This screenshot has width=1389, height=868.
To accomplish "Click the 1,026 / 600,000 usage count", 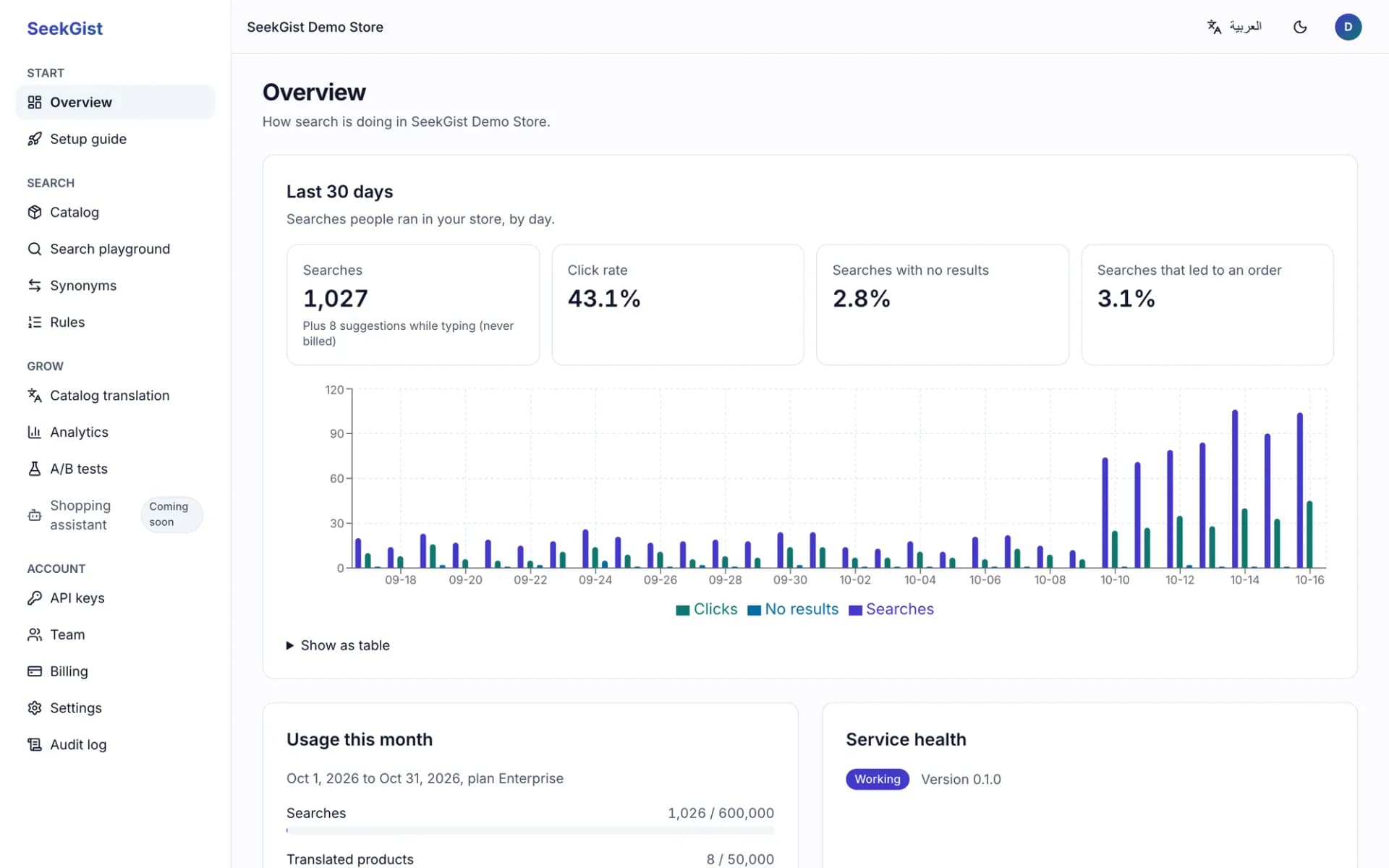I will (x=721, y=813).
